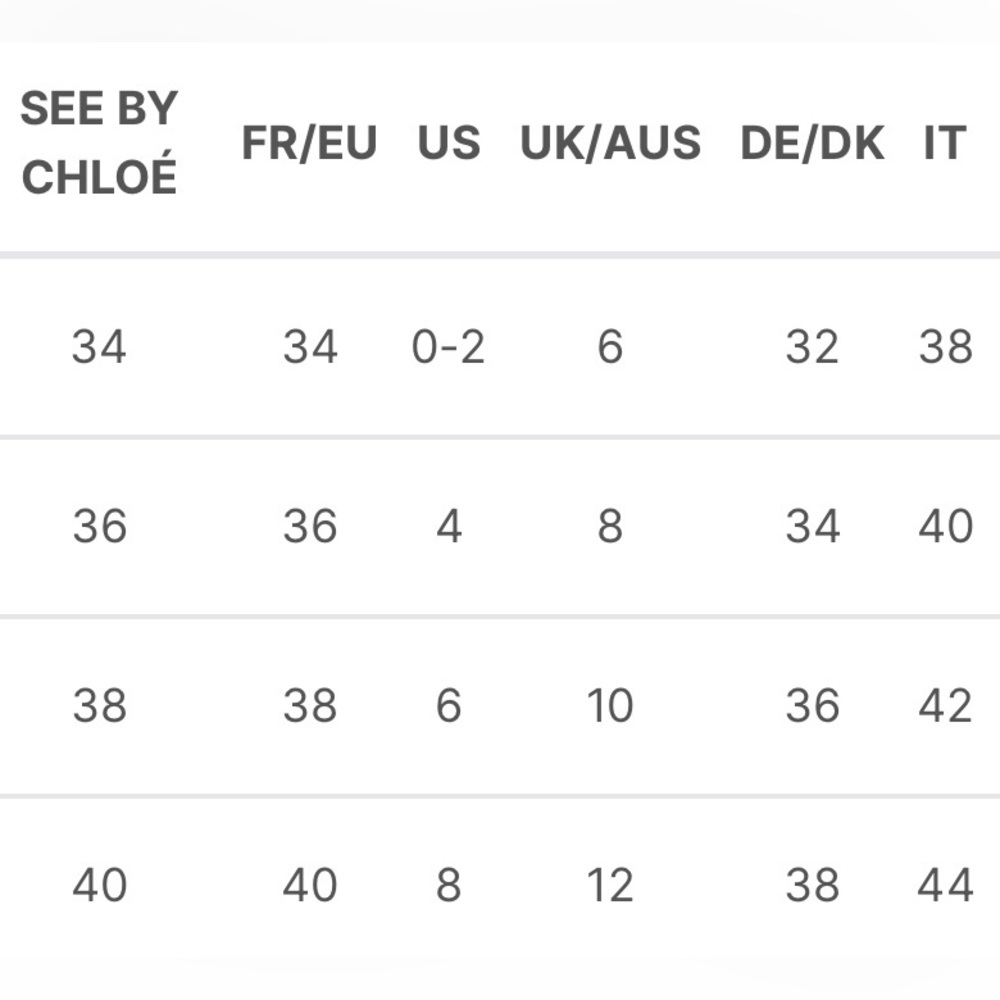Click the US column header
Screen dimensions: 1000x1000
point(449,143)
